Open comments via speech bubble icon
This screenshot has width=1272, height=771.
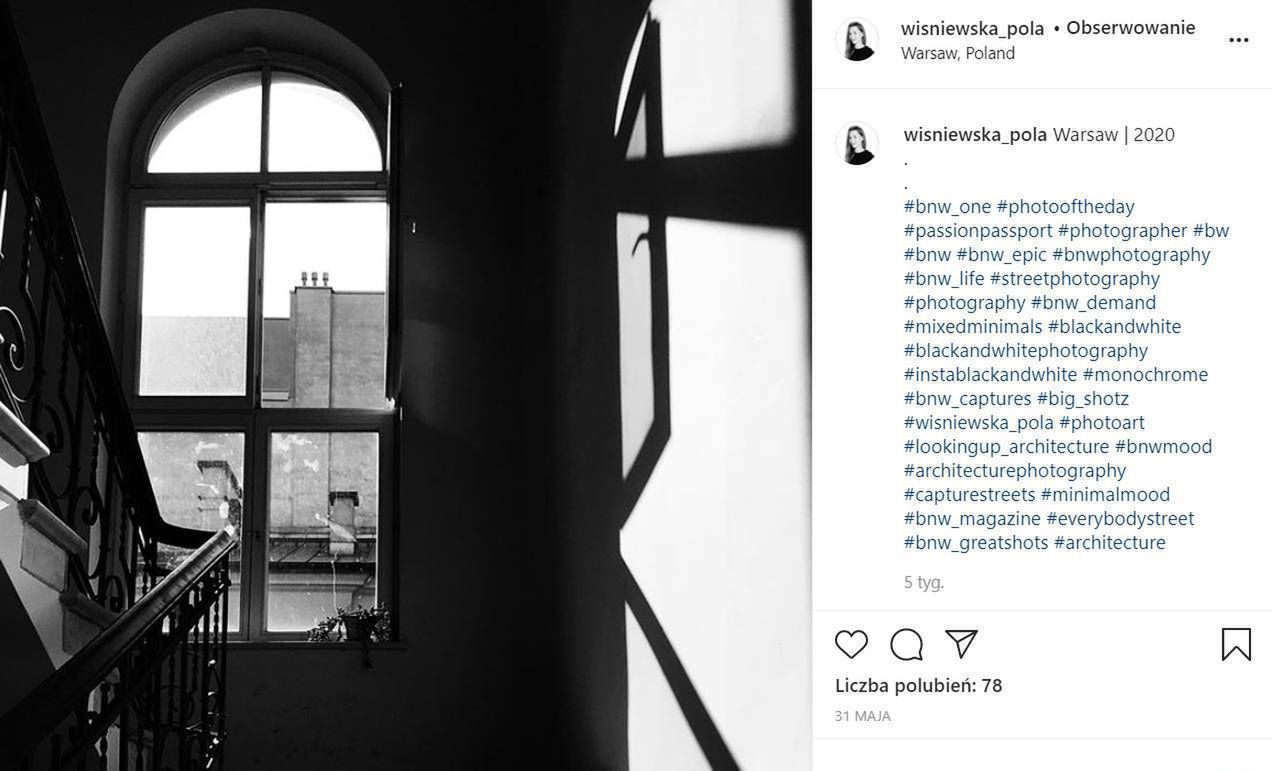(906, 644)
